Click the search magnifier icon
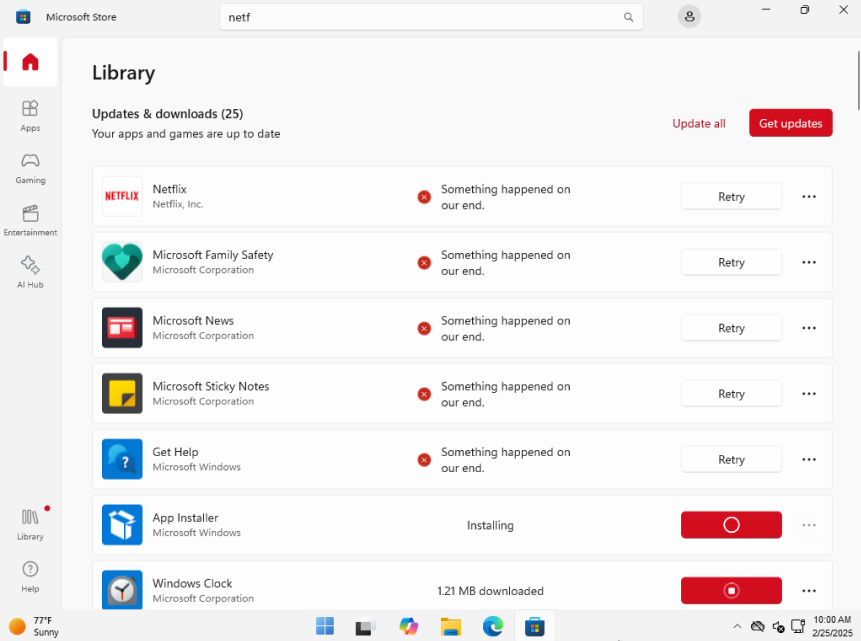Image resolution: width=861 pixels, height=641 pixels. pyautogui.click(x=628, y=17)
